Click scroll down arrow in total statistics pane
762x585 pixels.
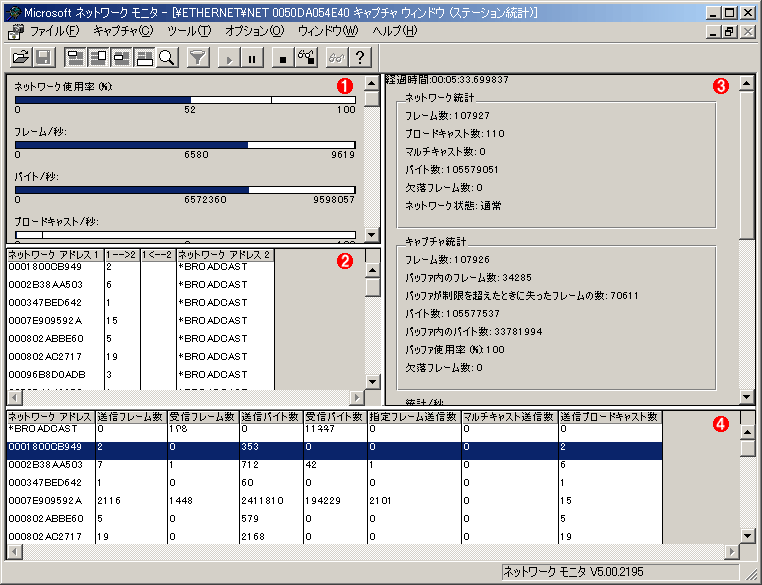pyautogui.click(x=746, y=396)
